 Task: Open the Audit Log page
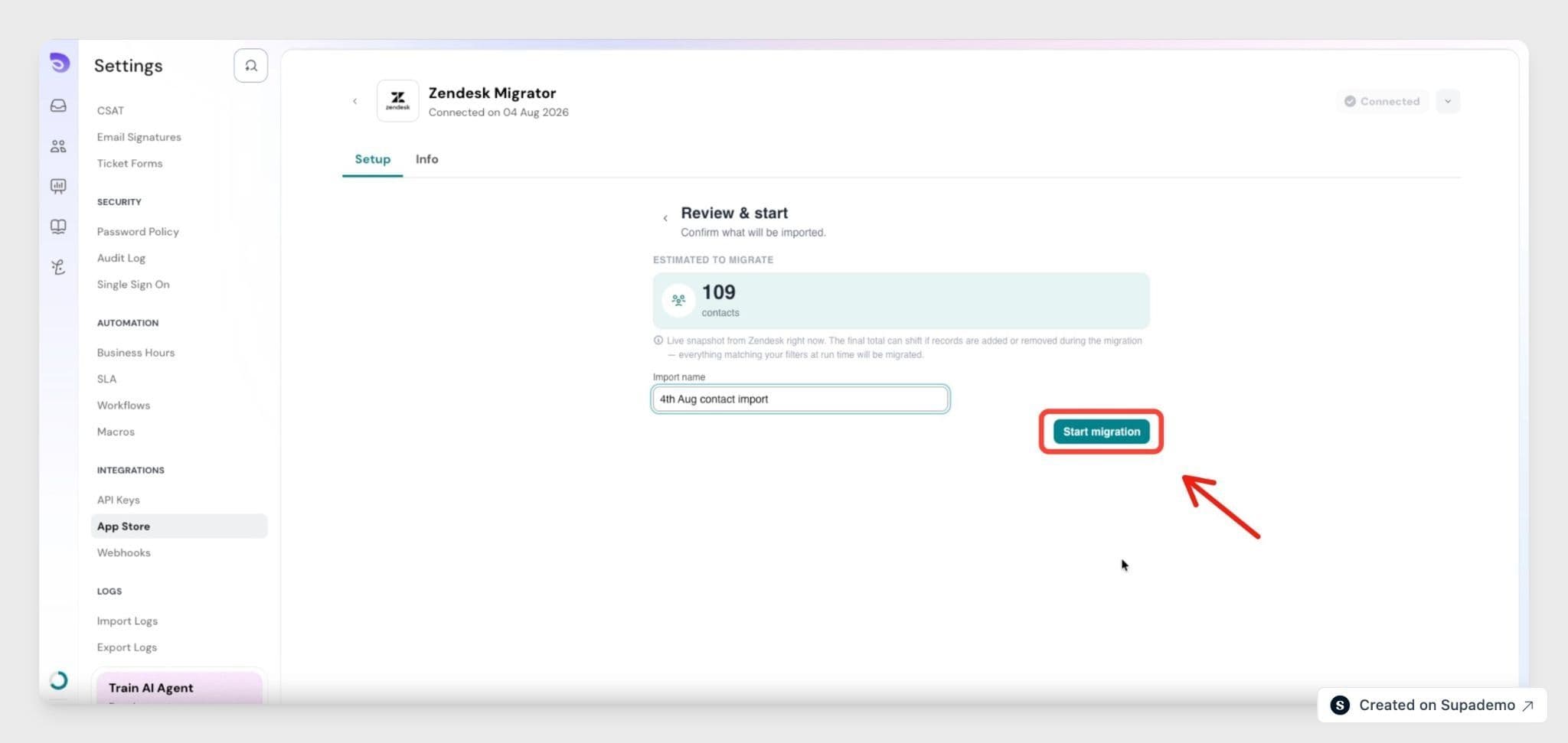click(121, 258)
